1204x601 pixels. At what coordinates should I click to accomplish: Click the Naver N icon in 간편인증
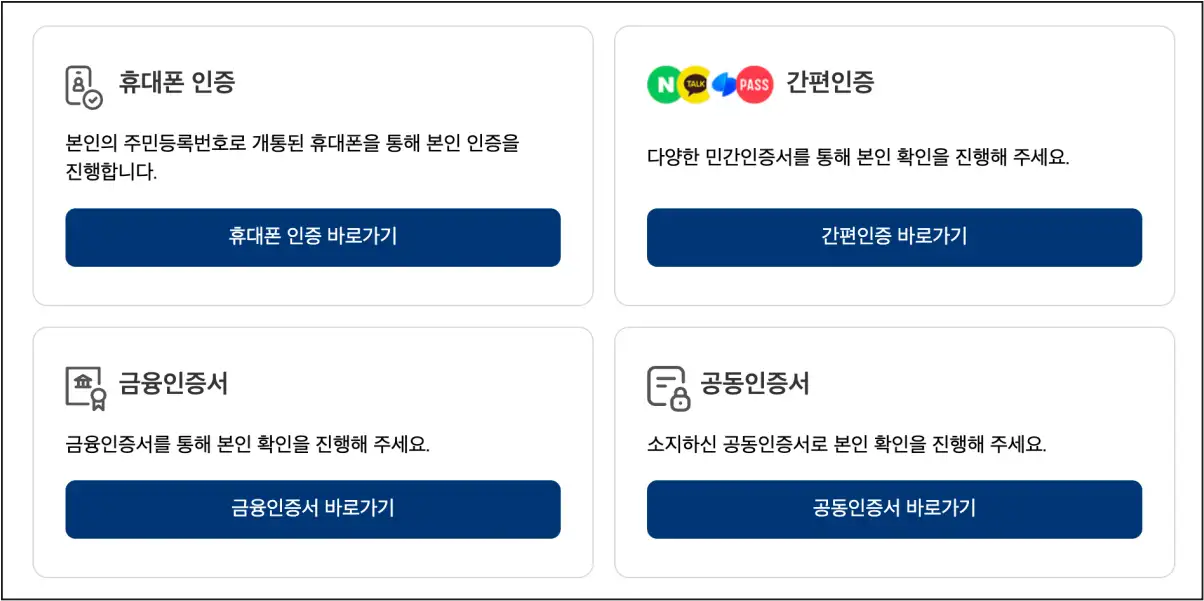tap(662, 84)
